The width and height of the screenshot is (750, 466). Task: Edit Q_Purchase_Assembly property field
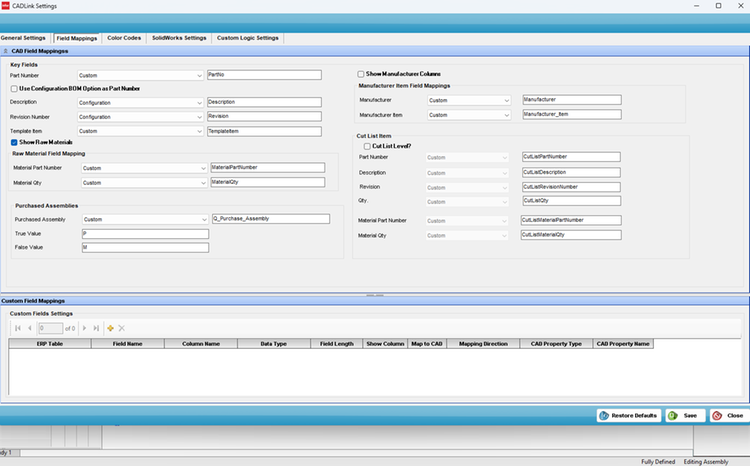tap(271, 219)
